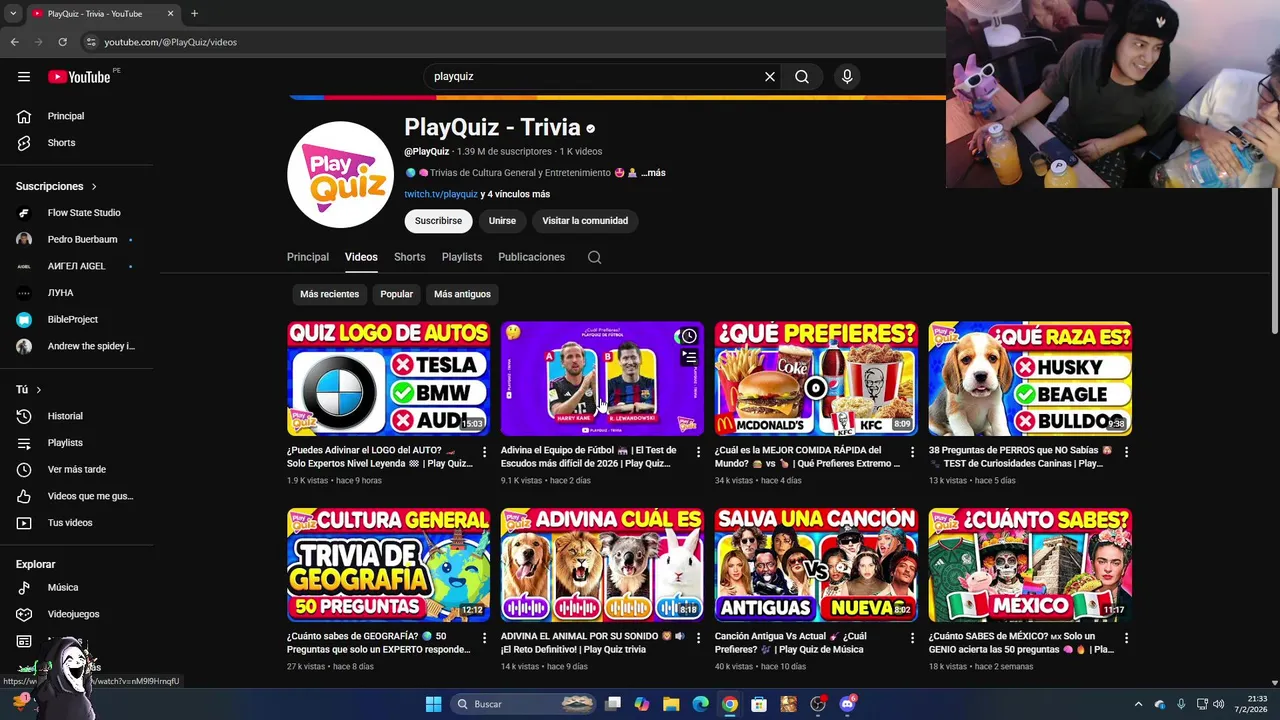Click the magnifier search button
1280x720 pixels.
(802, 76)
